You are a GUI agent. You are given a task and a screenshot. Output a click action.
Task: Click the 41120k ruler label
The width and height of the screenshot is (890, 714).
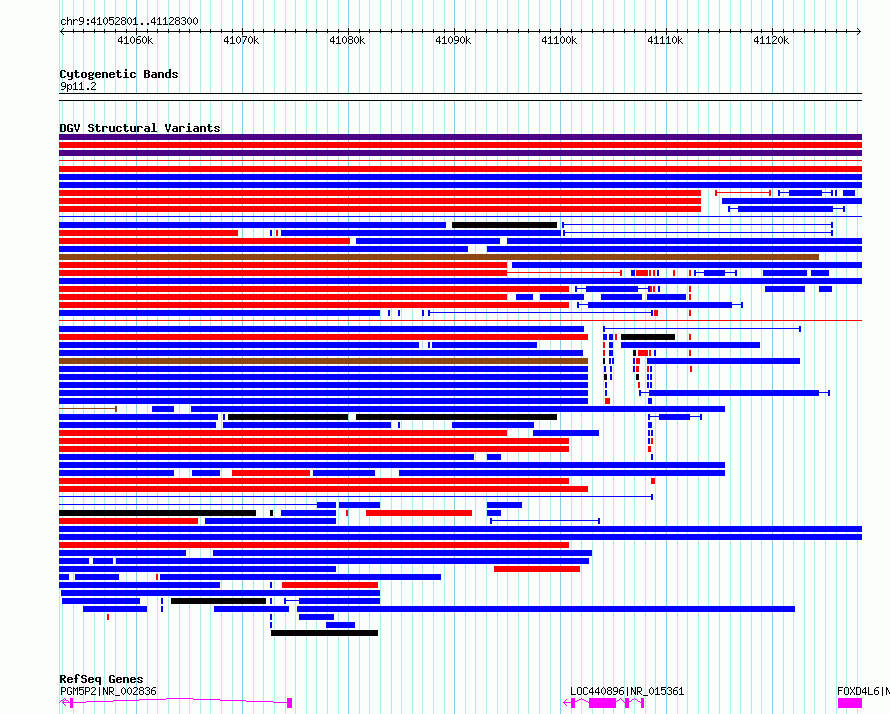click(x=771, y=40)
